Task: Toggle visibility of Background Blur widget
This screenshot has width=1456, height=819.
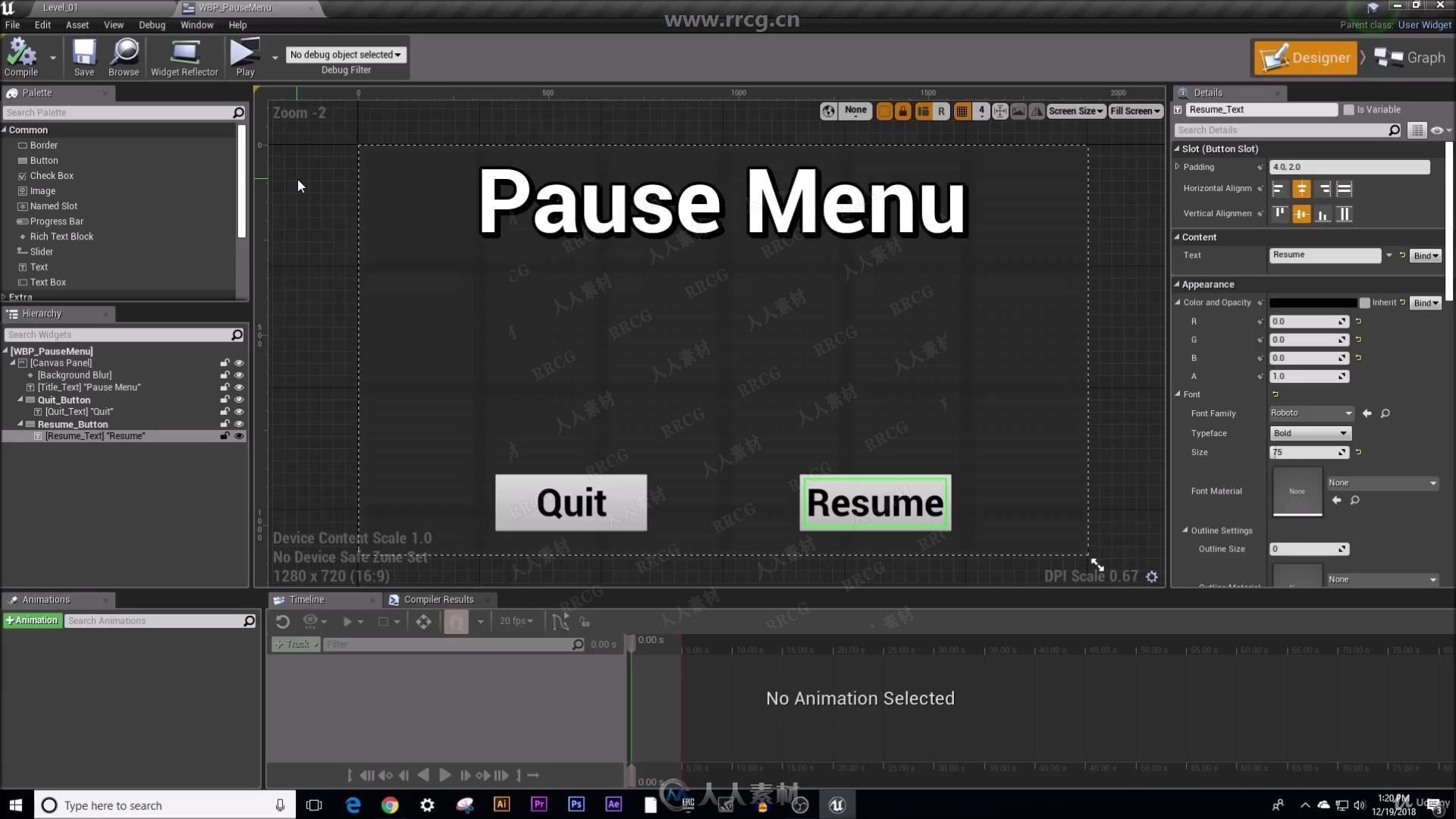Action: click(240, 374)
